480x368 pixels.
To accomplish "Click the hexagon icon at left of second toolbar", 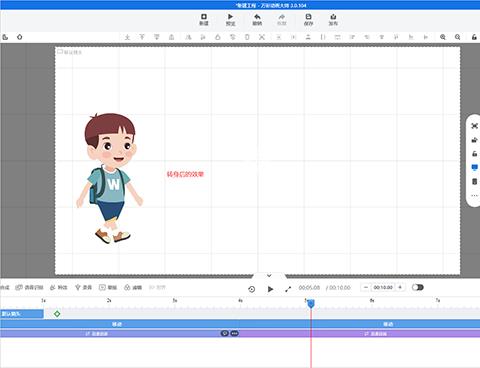I will click(20, 37).
